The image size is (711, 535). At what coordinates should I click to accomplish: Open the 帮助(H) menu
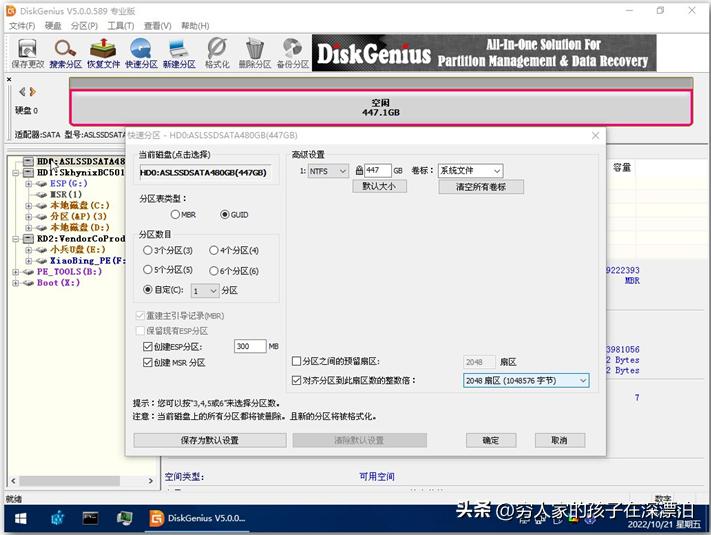[195, 26]
